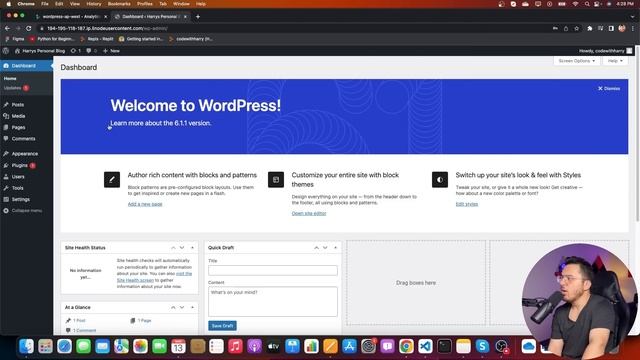The height and width of the screenshot is (360, 640).
Task: Open Replit bookmark
Action: [x=97, y=39]
